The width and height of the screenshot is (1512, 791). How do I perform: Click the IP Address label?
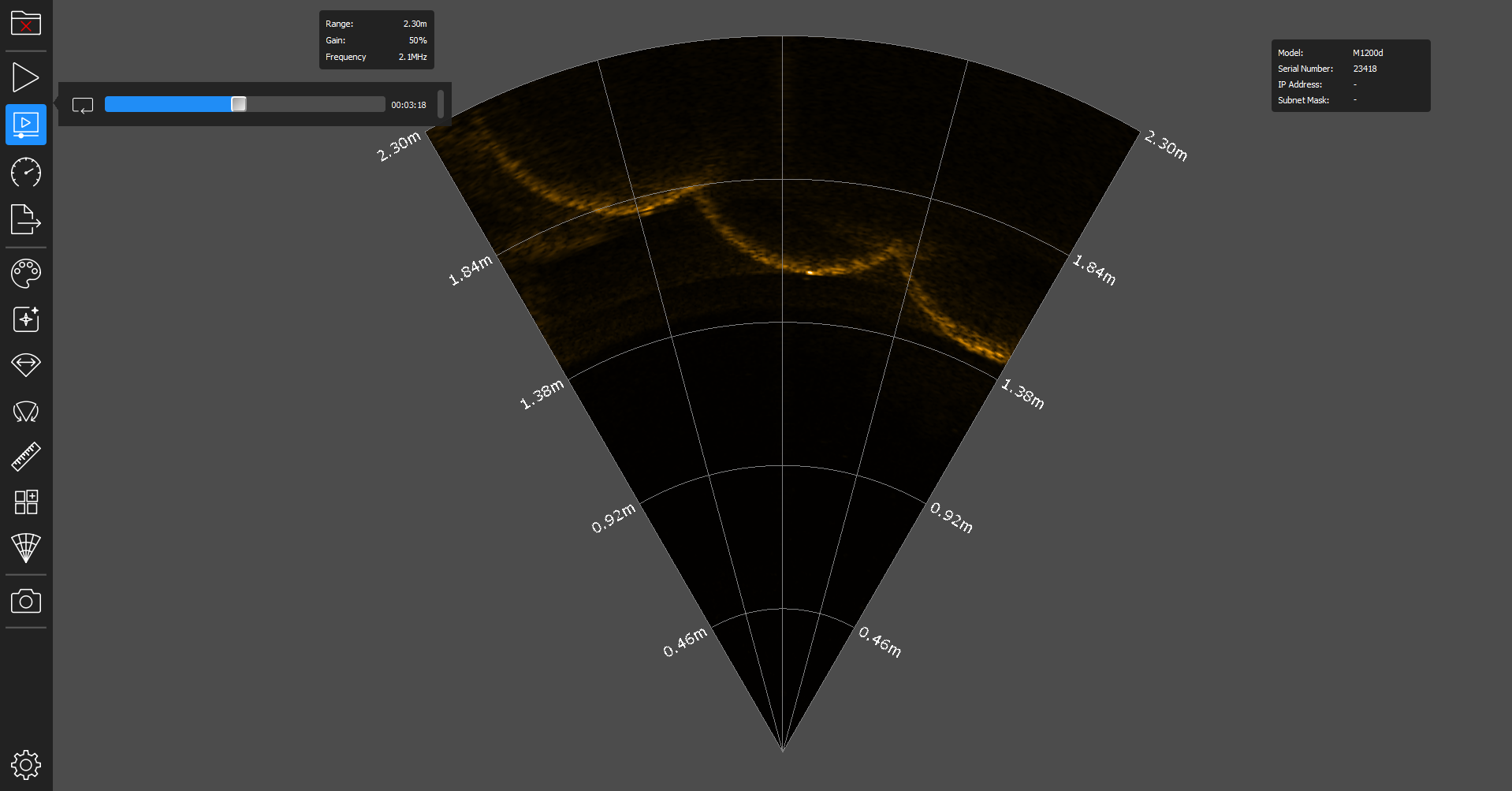click(1300, 84)
